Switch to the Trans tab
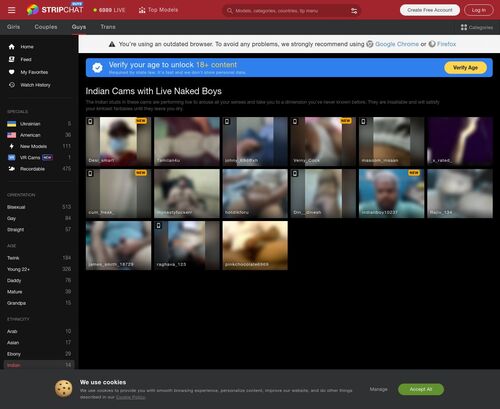 tap(108, 27)
